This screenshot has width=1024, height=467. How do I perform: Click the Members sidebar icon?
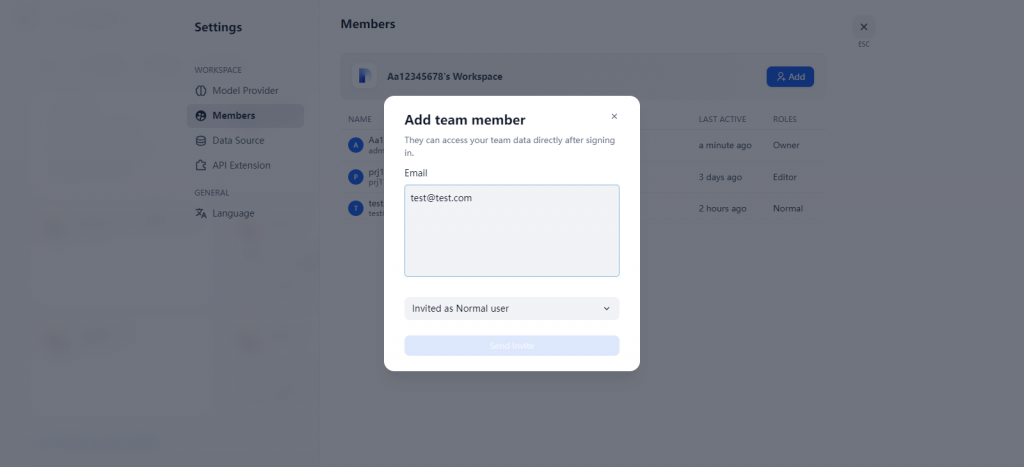click(x=201, y=116)
